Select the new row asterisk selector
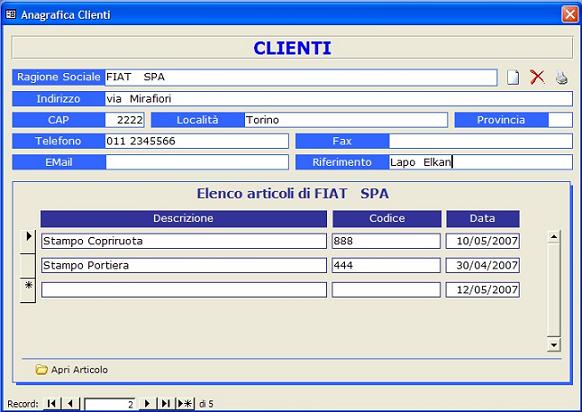The height and width of the screenshot is (412, 582). [28, 290]
